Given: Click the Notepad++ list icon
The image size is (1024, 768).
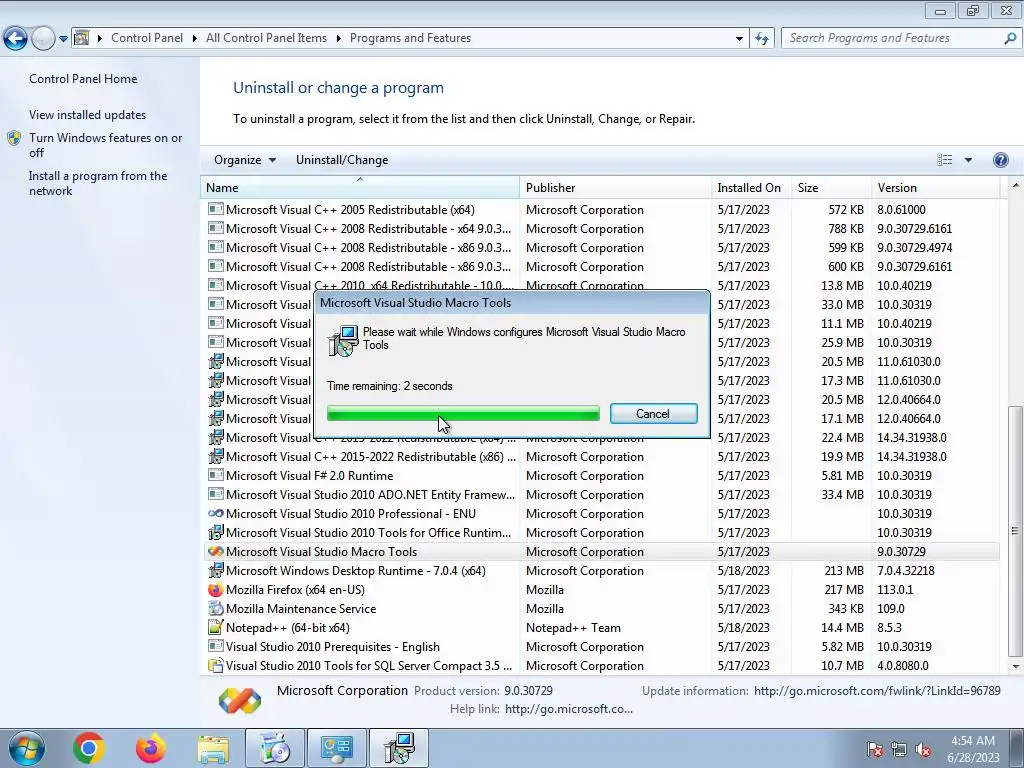Looking at the screenshot, I should click(216, 627).
